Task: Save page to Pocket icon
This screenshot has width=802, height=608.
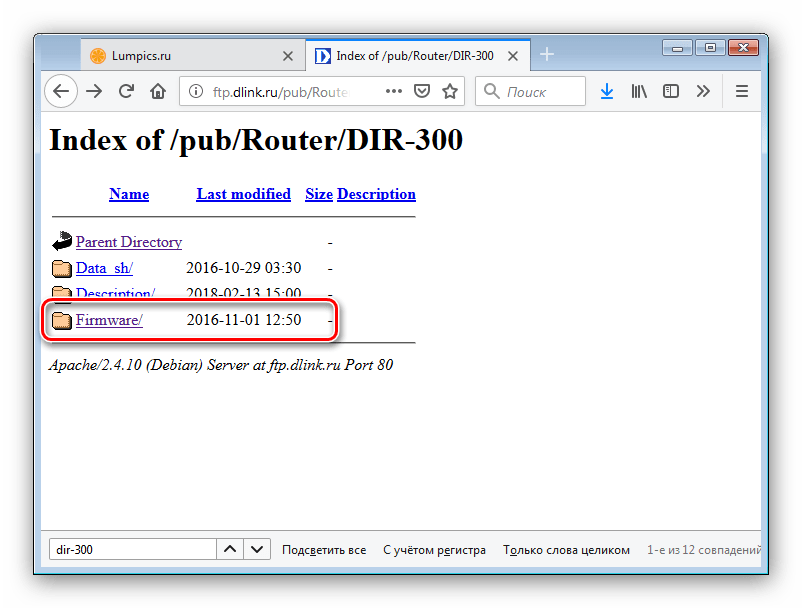Action: pyautogui.click(x=422, y=92)
